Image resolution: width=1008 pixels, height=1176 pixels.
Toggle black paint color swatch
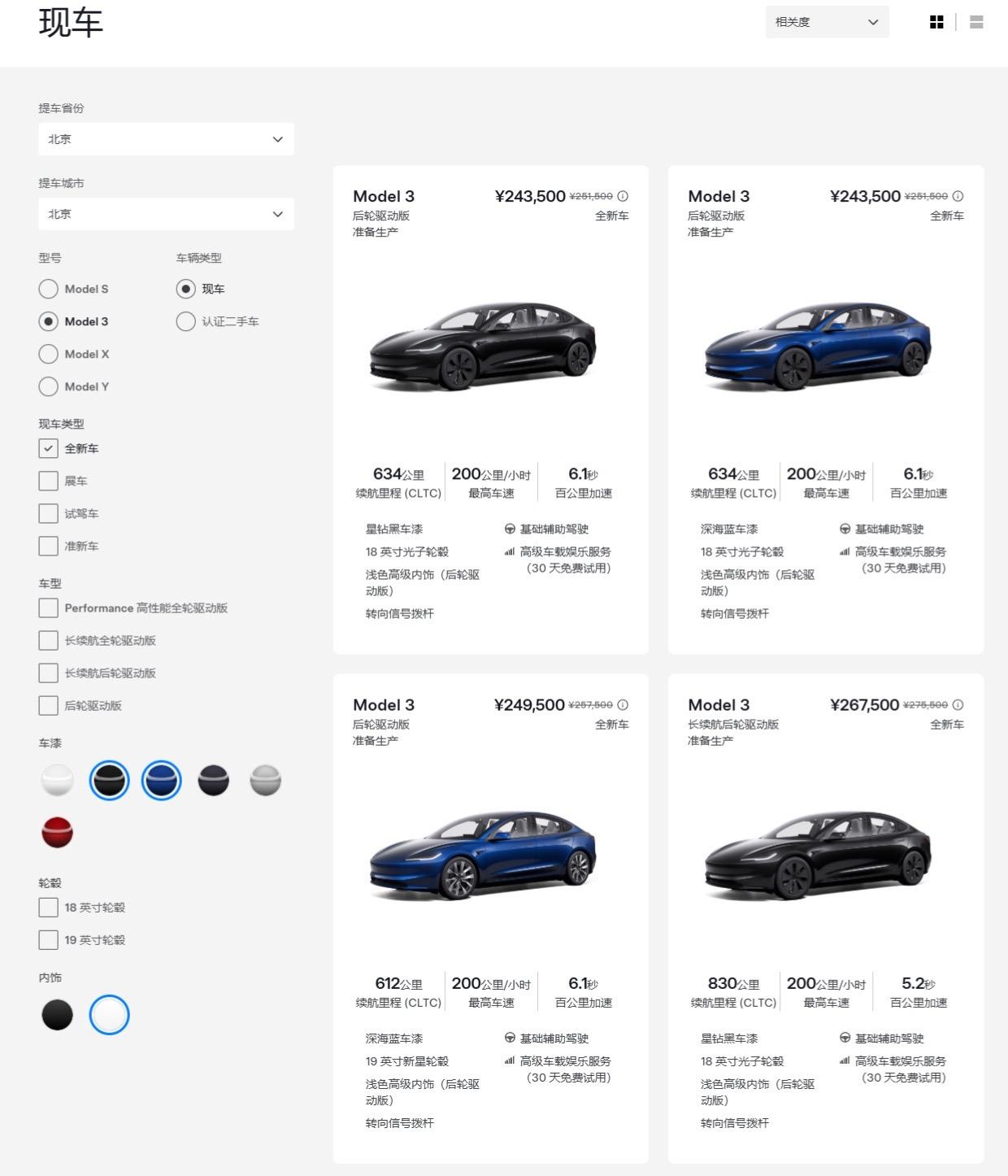[109, 781]
